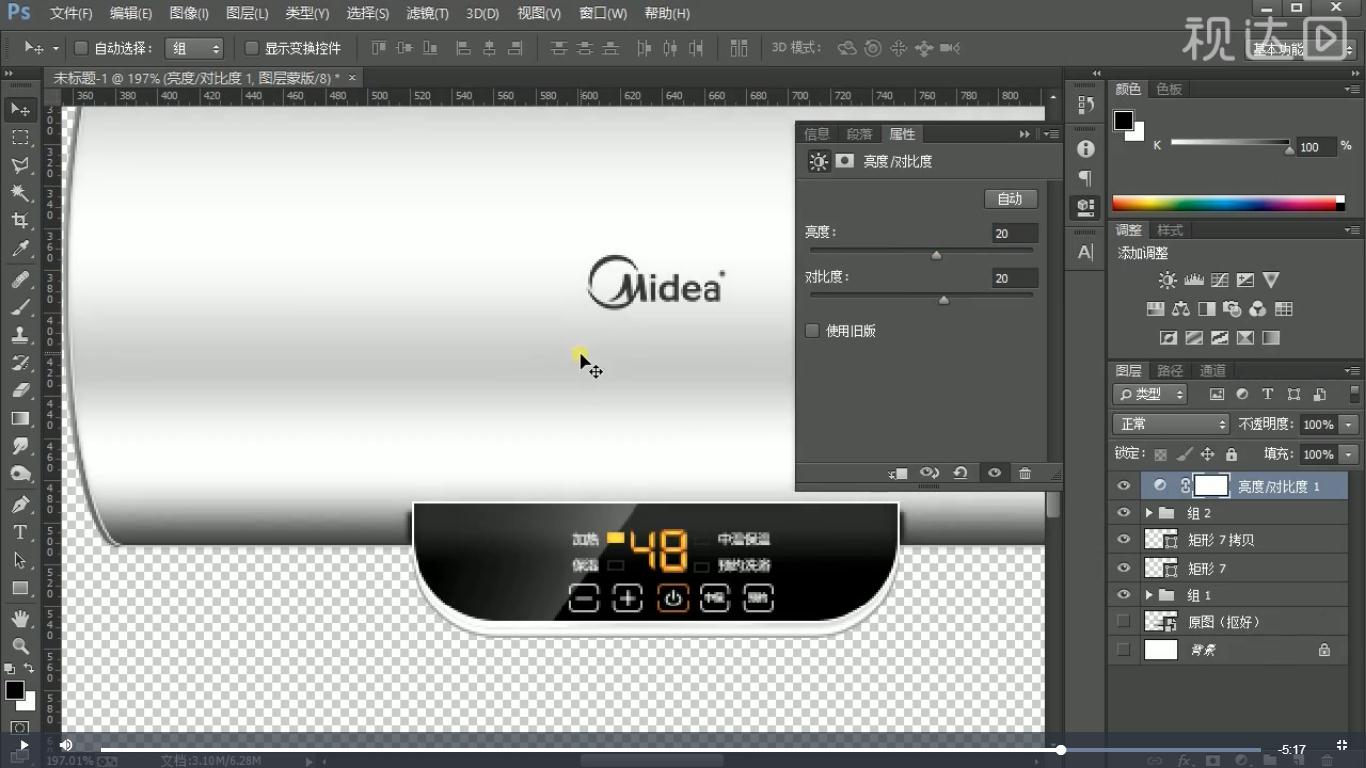Select the Healing Brush tool
This screenshot has width=1366, height=768.
[20, 280]
